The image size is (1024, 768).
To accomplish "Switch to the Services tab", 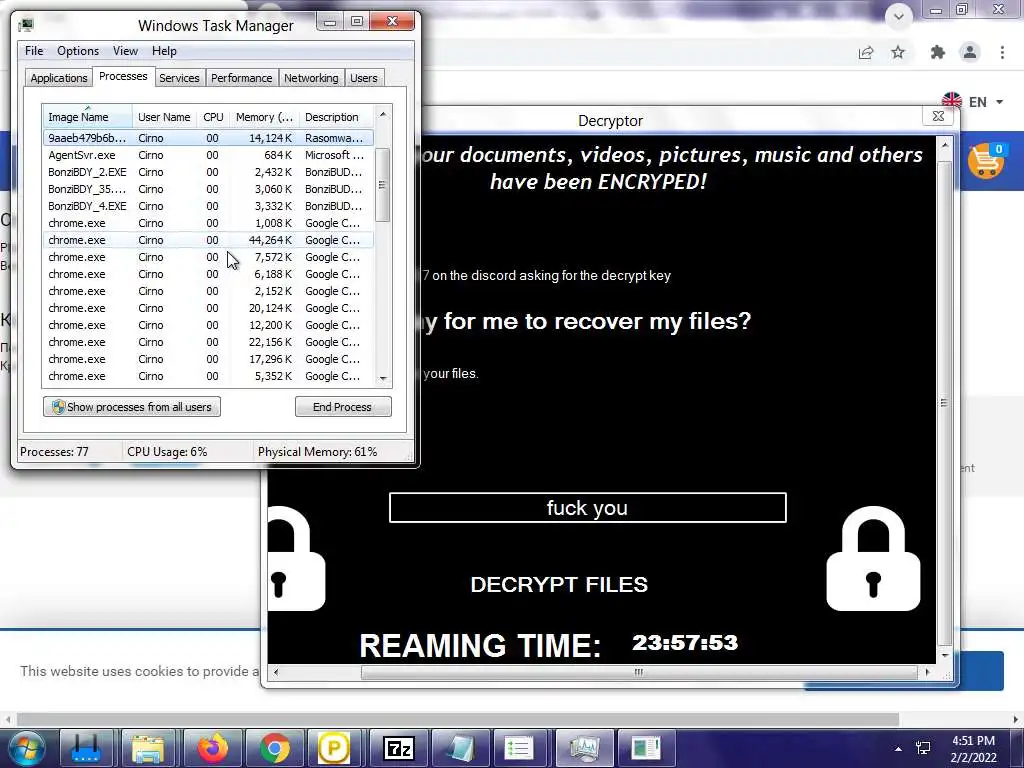I will 180,78.
